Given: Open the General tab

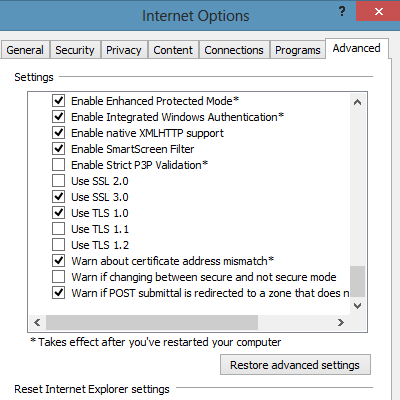Looking at the screenshot, I should pos(25,50).
